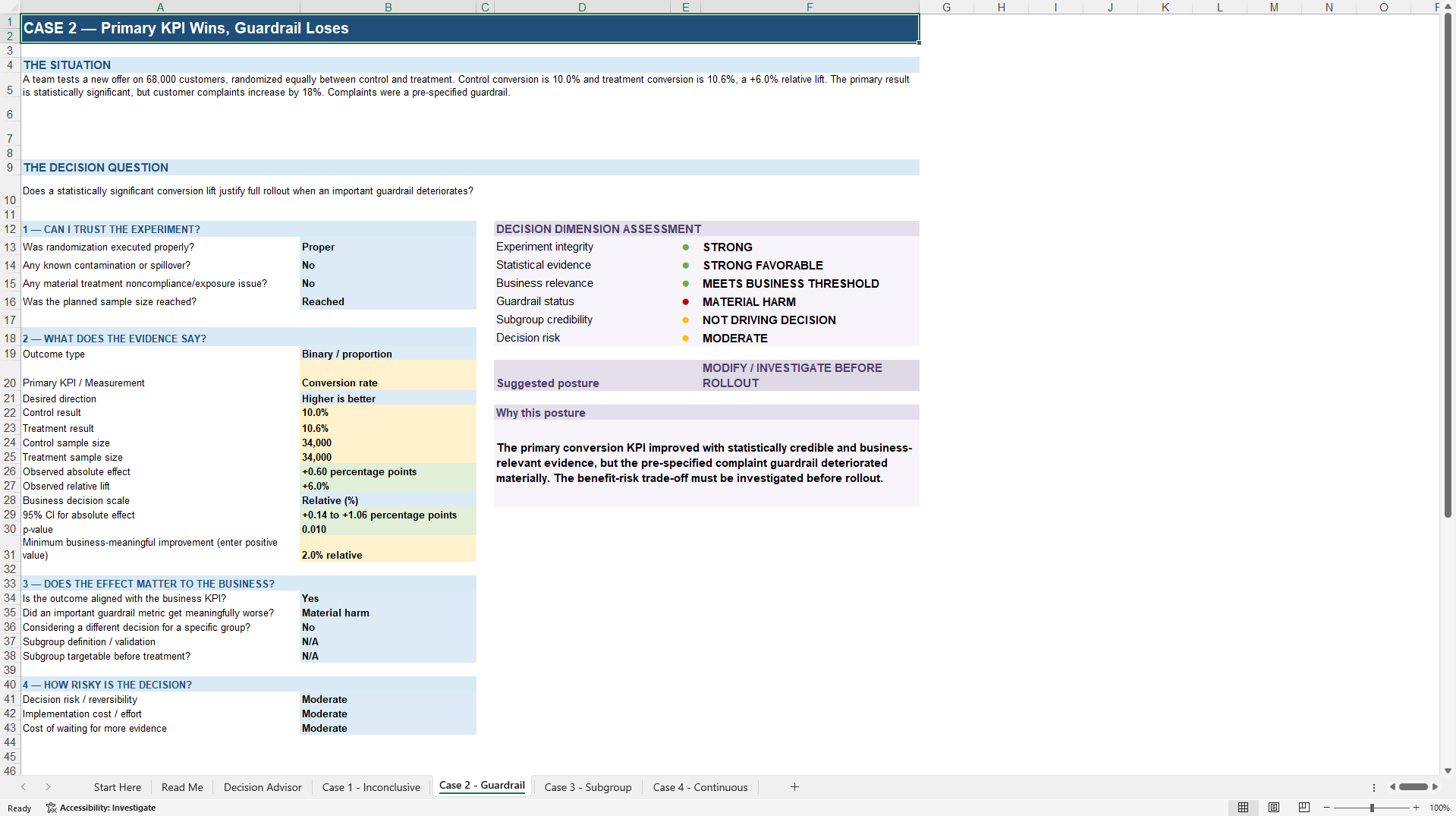Select the Case 2 - Guardrail tab
Image resolution: width=1456 pixels, height=816 pixels.
(482, 786)
